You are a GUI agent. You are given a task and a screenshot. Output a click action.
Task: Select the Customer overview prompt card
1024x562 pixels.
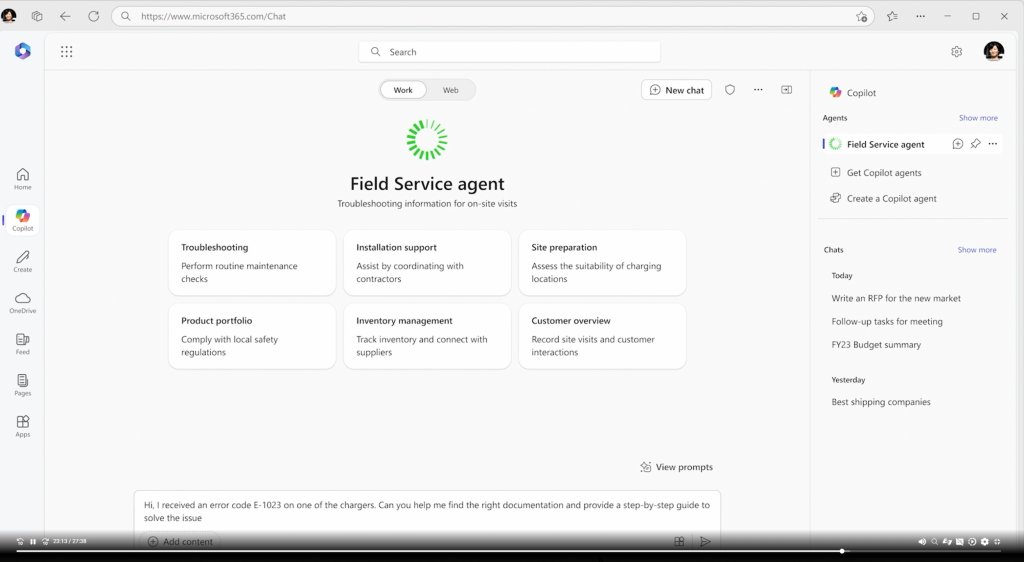pos(602,336)
